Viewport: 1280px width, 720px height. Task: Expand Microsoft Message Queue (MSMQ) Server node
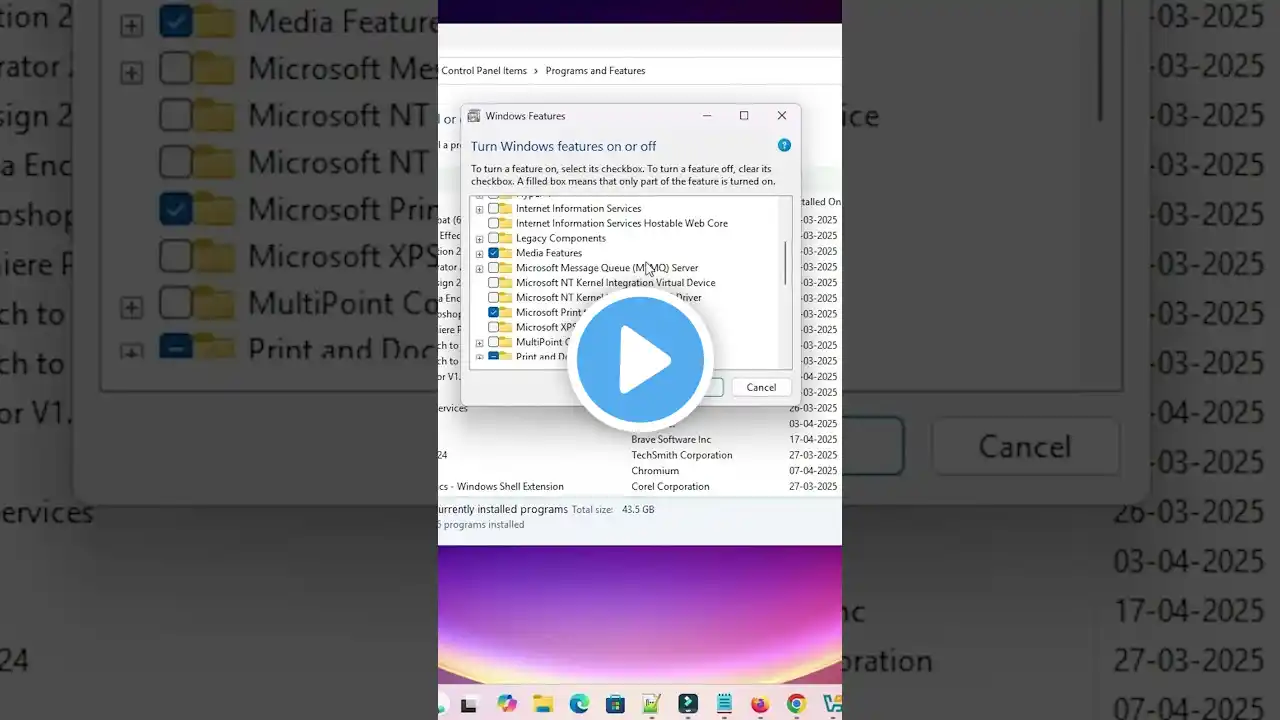(480, 268)
